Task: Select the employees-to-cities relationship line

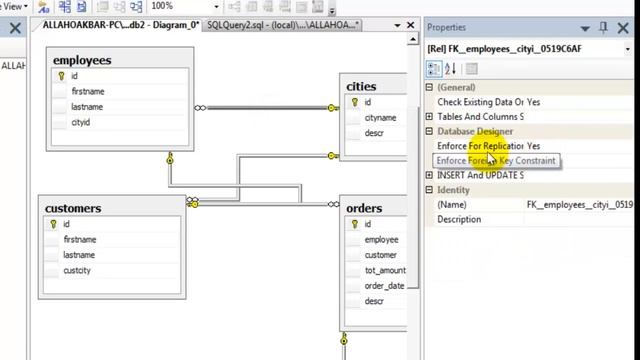Action: [x=267, y=108]
